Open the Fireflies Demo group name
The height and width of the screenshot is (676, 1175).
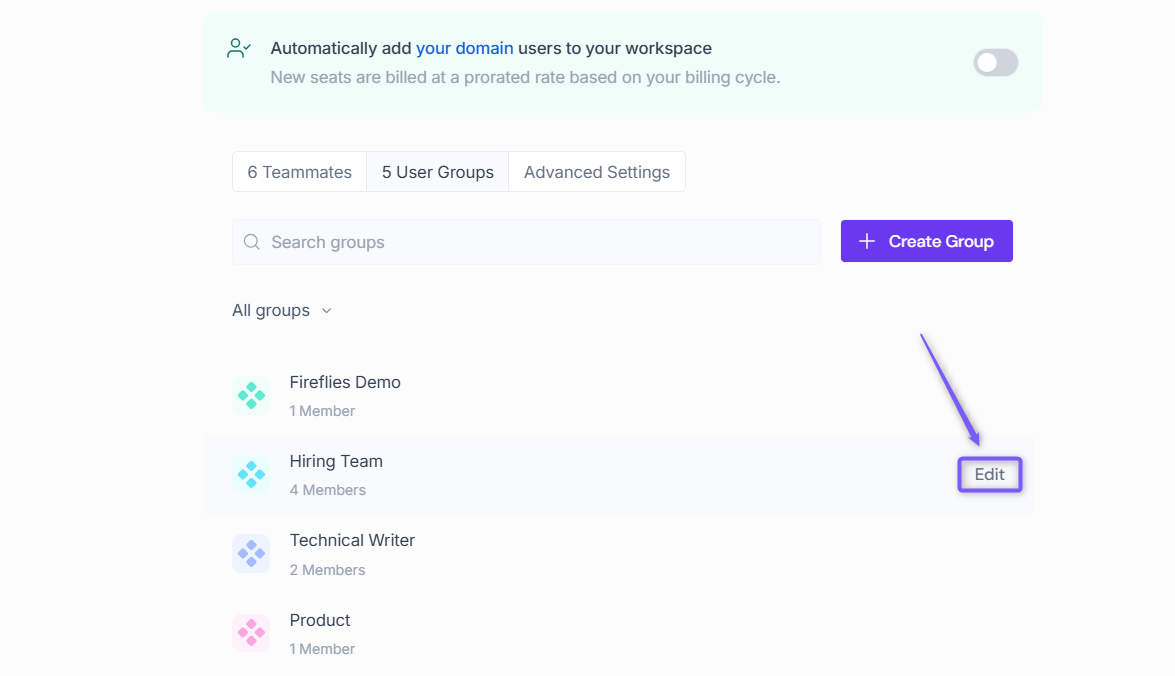345,382
